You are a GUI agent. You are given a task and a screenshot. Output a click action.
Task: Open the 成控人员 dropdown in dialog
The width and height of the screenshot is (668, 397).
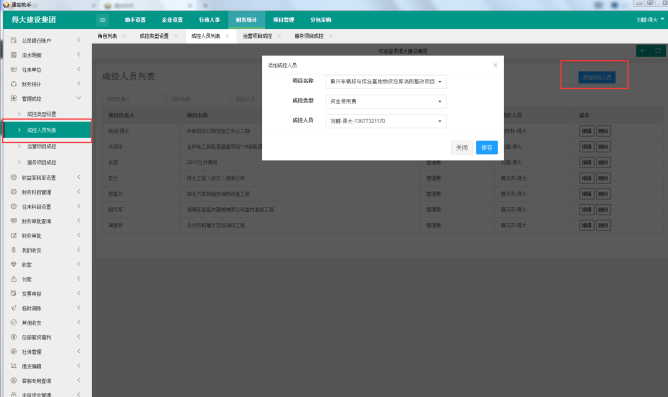pyautogui.click(x=386, y=121)
